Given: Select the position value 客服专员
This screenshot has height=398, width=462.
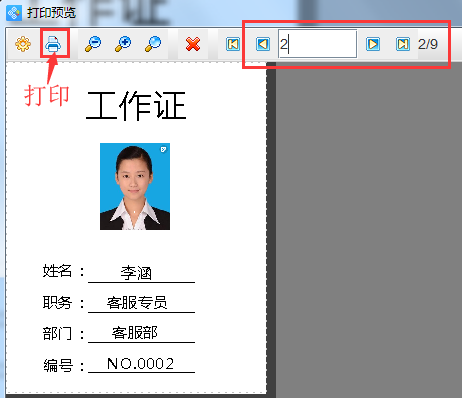Looking at the screenshot, I should click(x=137, y=303).
